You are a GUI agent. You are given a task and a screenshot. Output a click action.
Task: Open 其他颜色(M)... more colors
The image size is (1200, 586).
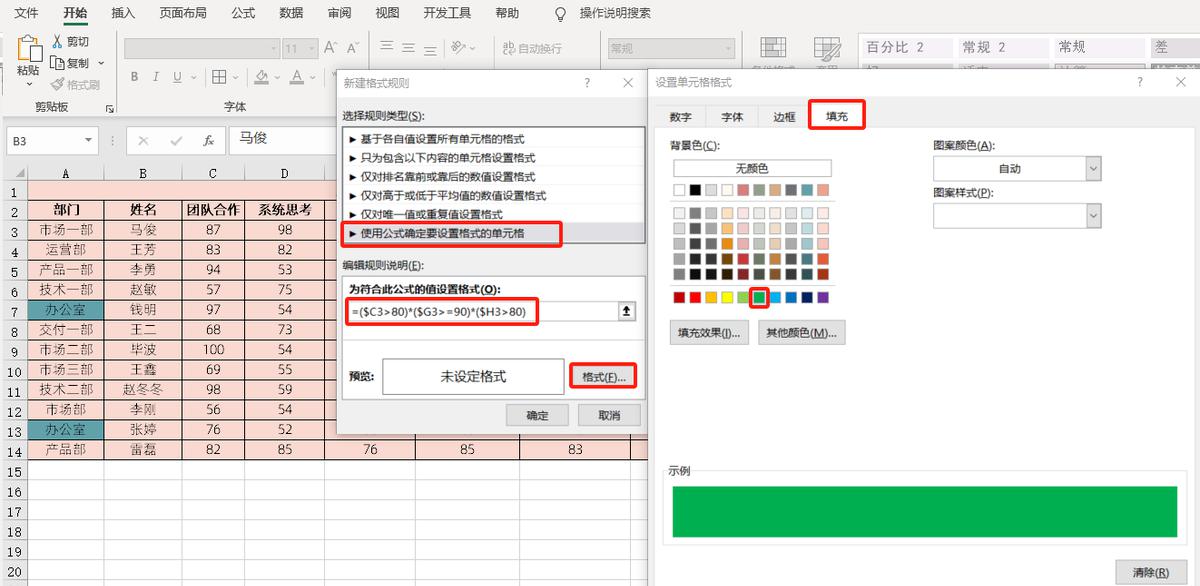tap(800, 333)
